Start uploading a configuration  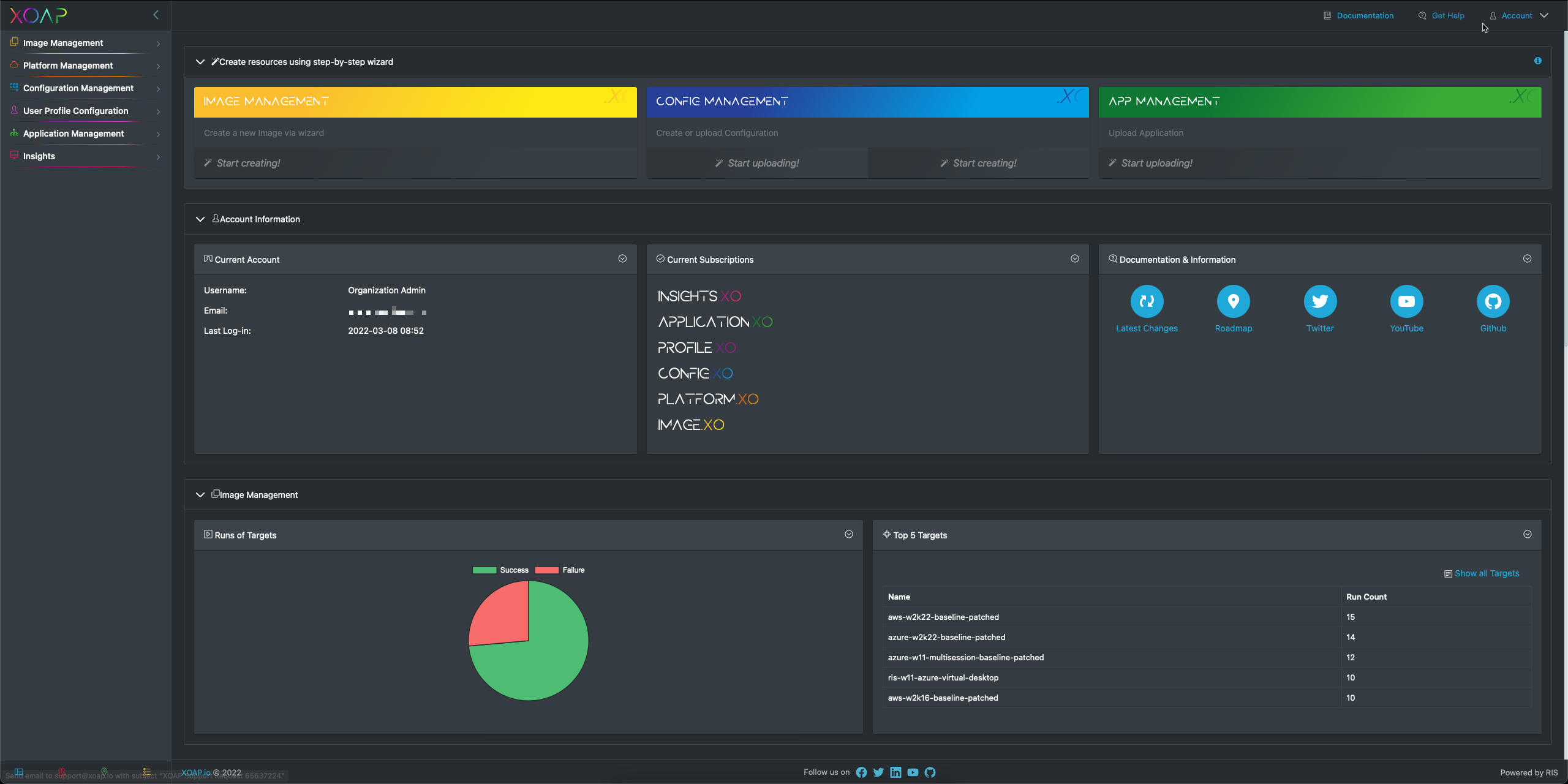(757, 163)
